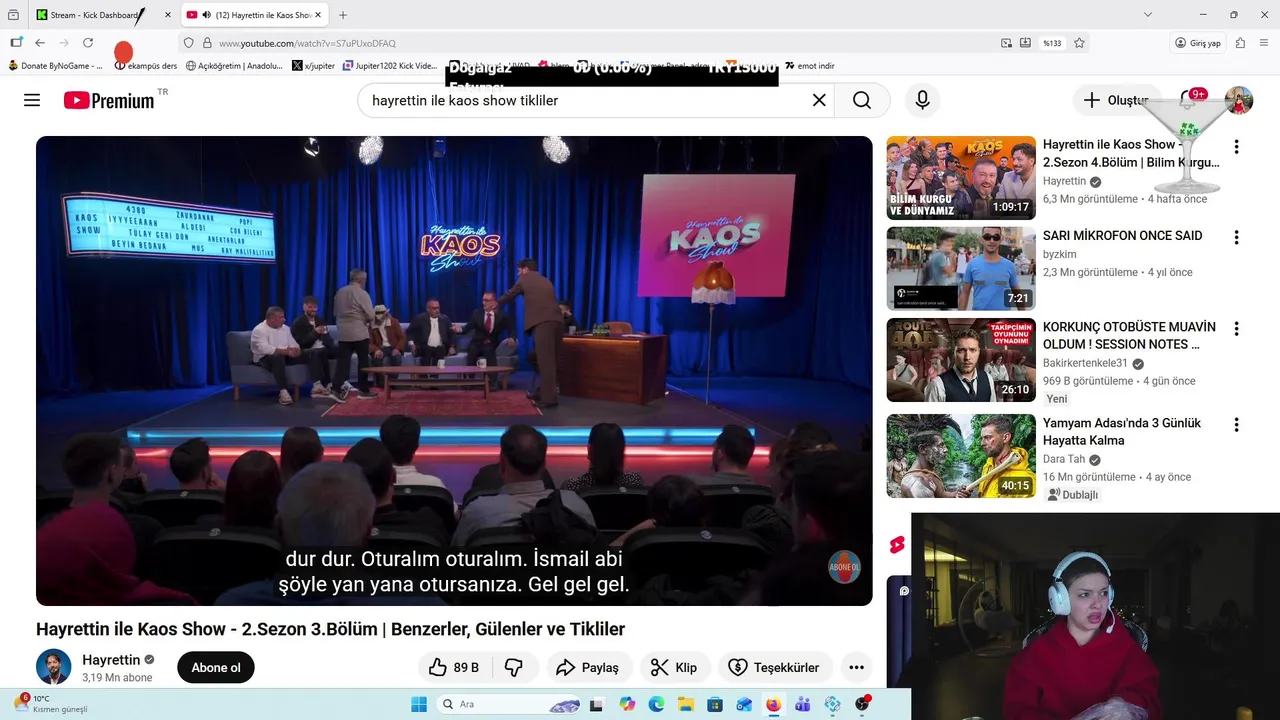Open Microsoft Teams from the taskbar

click(803, 704)
